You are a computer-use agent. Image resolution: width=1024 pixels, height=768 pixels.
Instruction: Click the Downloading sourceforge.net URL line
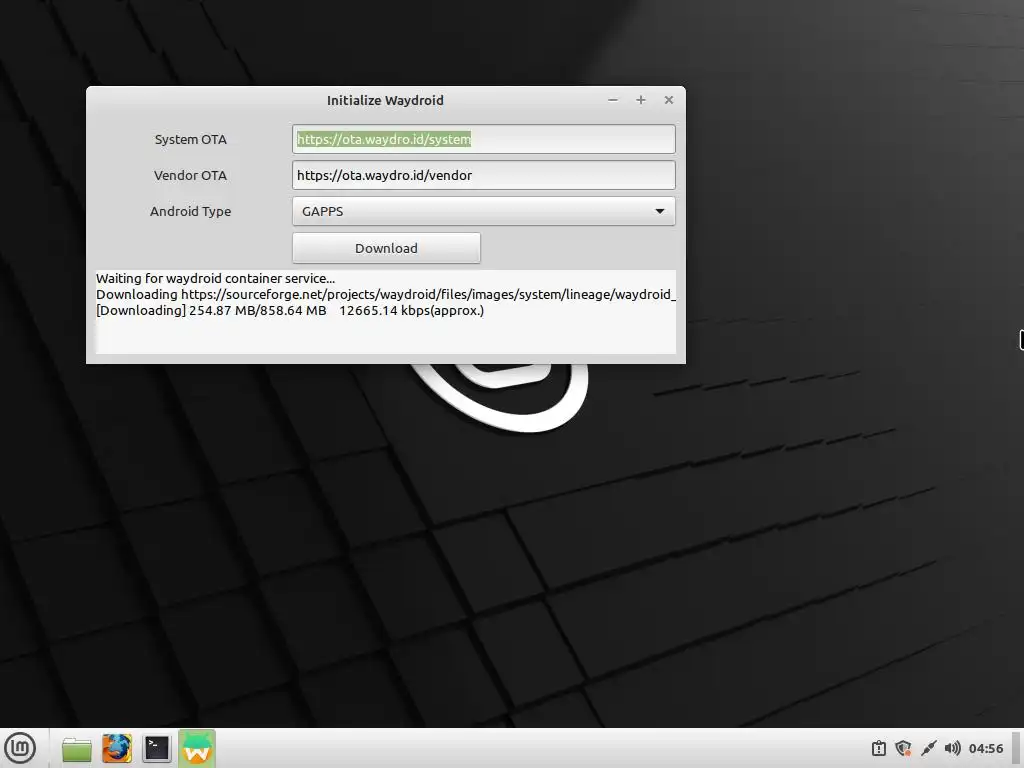point(386,295)
